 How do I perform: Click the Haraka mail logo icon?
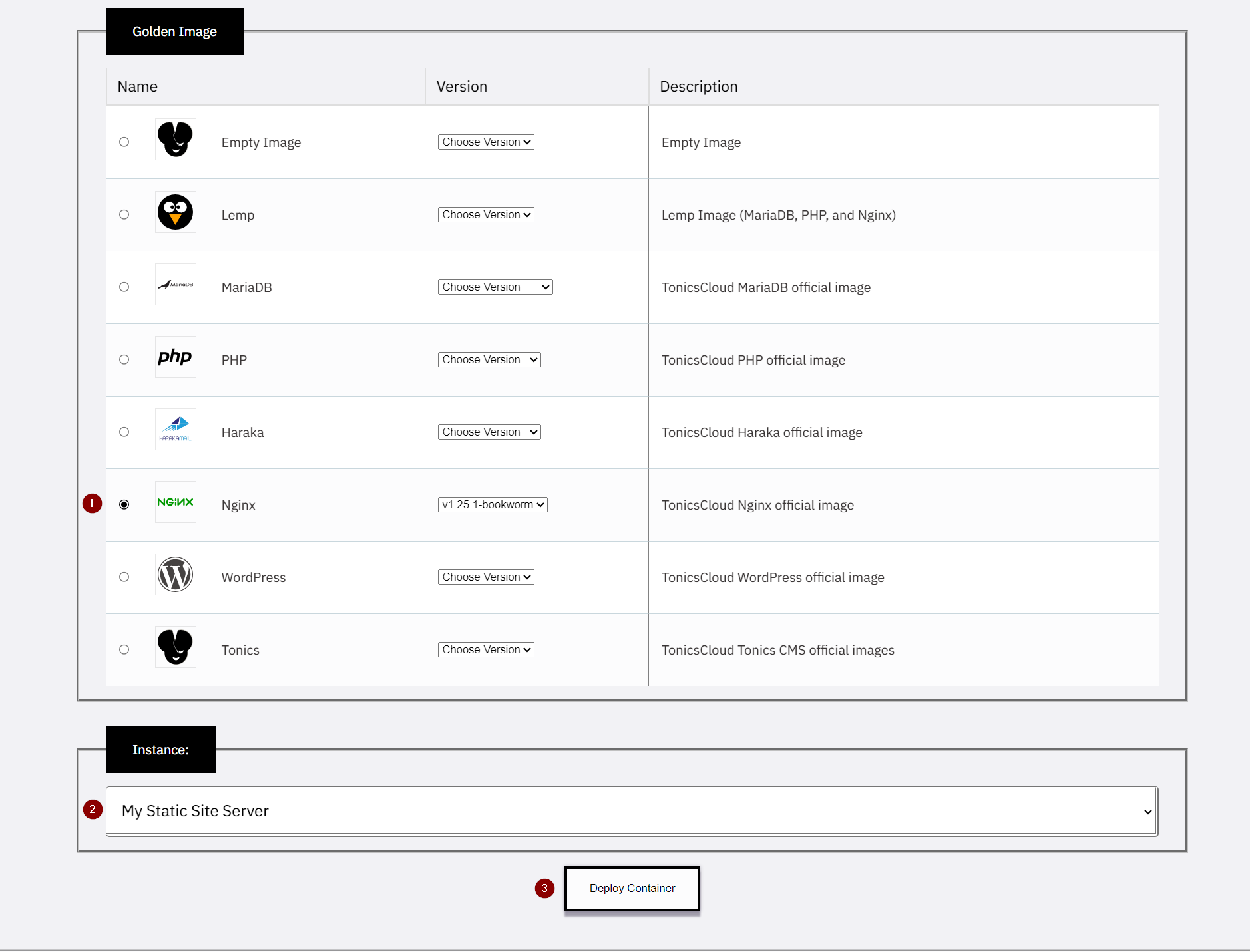175,430
